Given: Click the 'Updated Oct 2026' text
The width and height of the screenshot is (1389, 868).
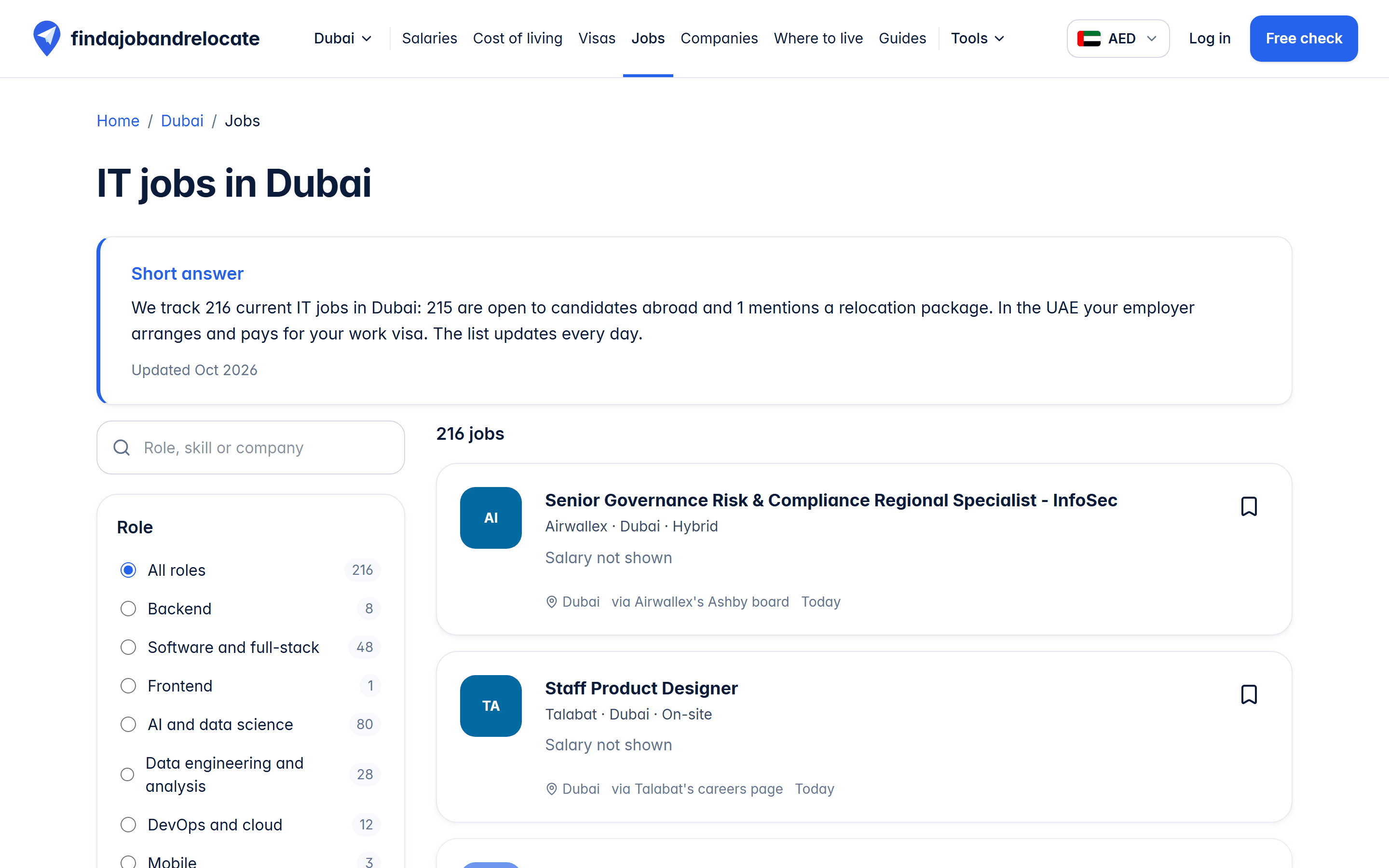Looking at the screenshot, I should click(x=194, y=370).
